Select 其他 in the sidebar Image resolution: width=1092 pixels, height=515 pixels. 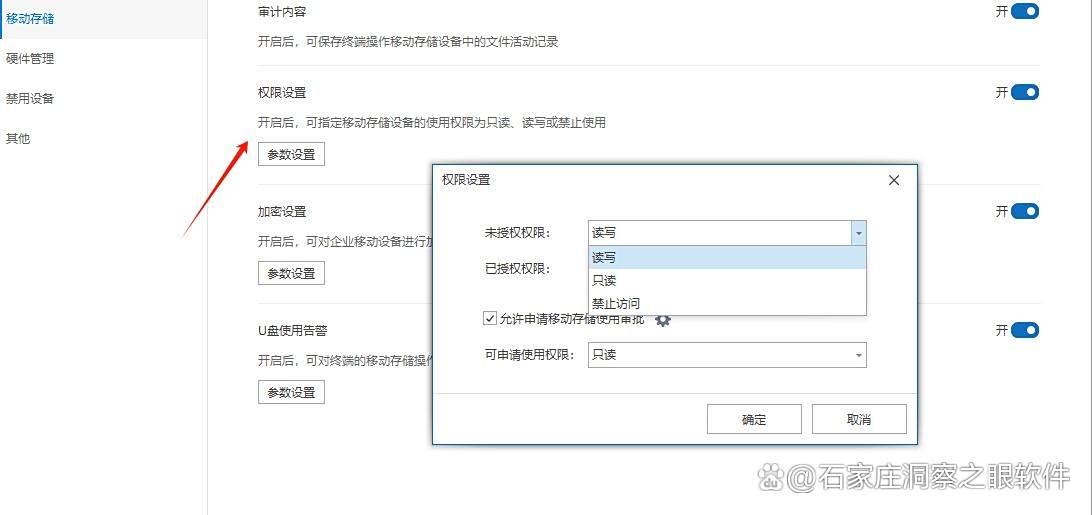tap(18, 139)
